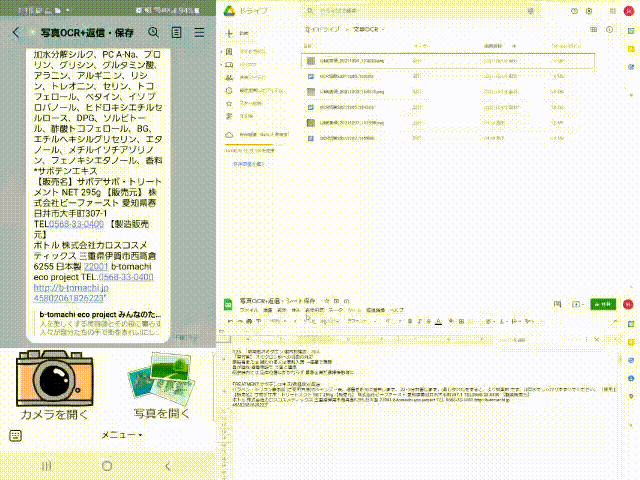Viewport: 640px width, 480px height.
Task: Open the Drive help icon
Action: (x=574, y=11)
